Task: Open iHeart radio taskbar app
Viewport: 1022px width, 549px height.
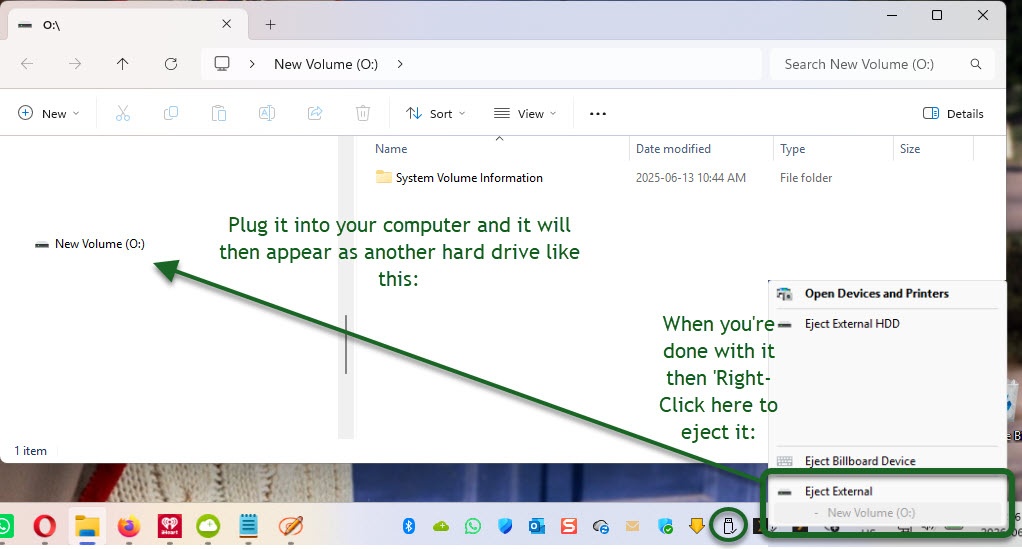Action: click(169, 526)
